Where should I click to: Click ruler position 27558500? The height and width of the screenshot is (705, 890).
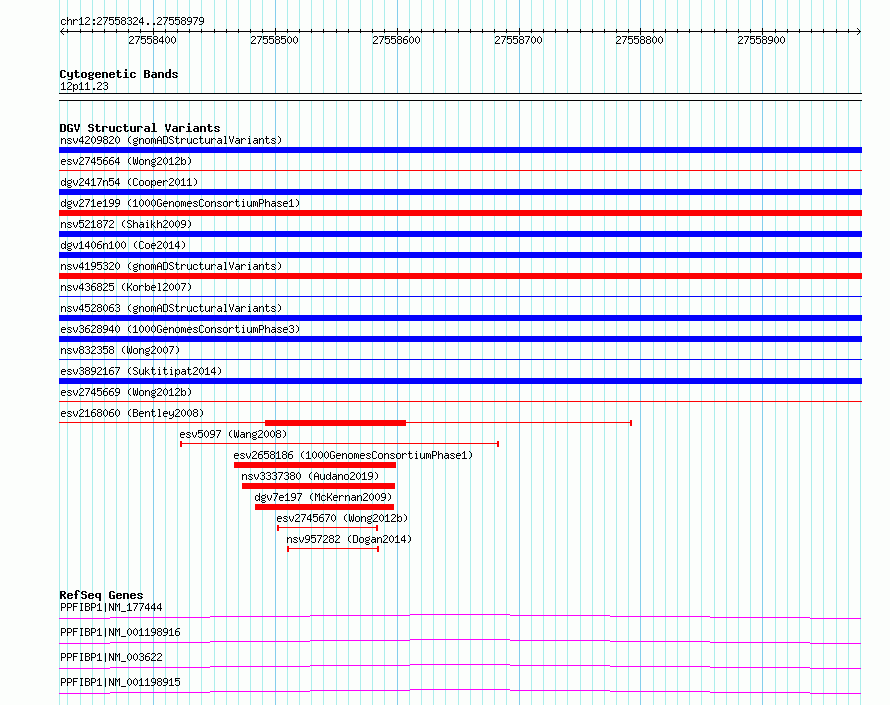(x=274, y=40)
